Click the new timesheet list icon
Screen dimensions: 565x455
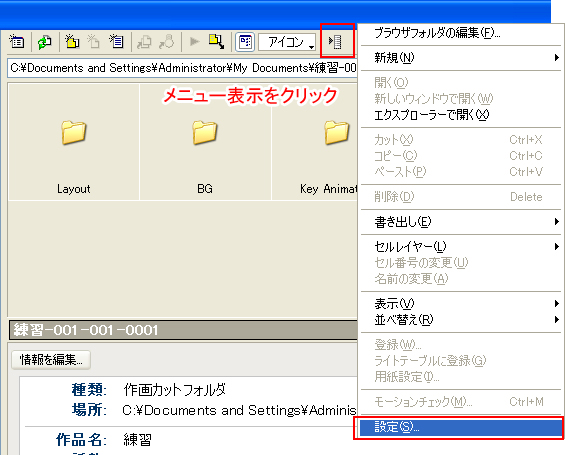tap(116, 42)
